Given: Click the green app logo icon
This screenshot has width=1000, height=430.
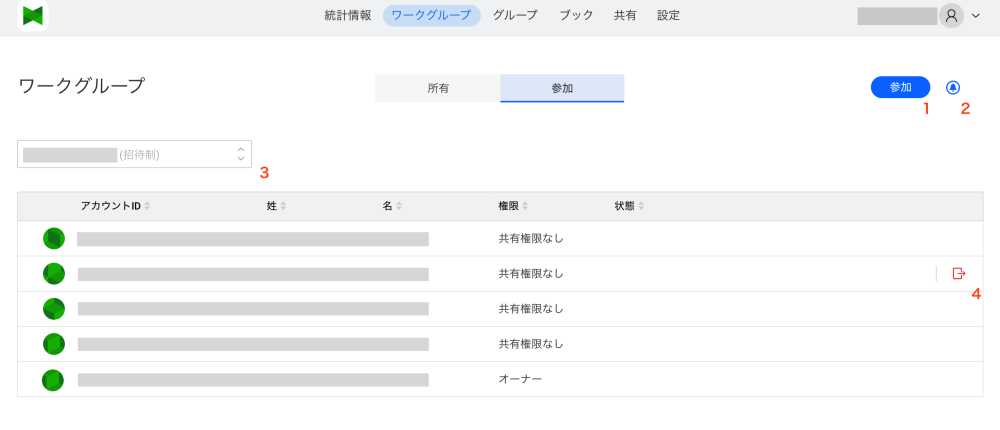Looking at the screenshot, I should coord(33,16).
